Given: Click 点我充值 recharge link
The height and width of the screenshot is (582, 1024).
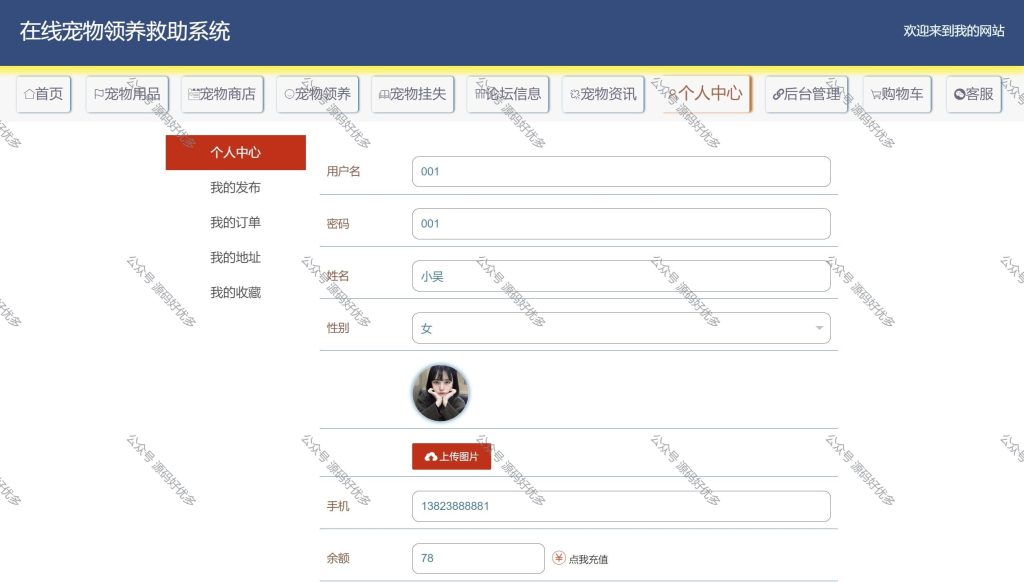Looking at the screenshot, I should [588, 559].
